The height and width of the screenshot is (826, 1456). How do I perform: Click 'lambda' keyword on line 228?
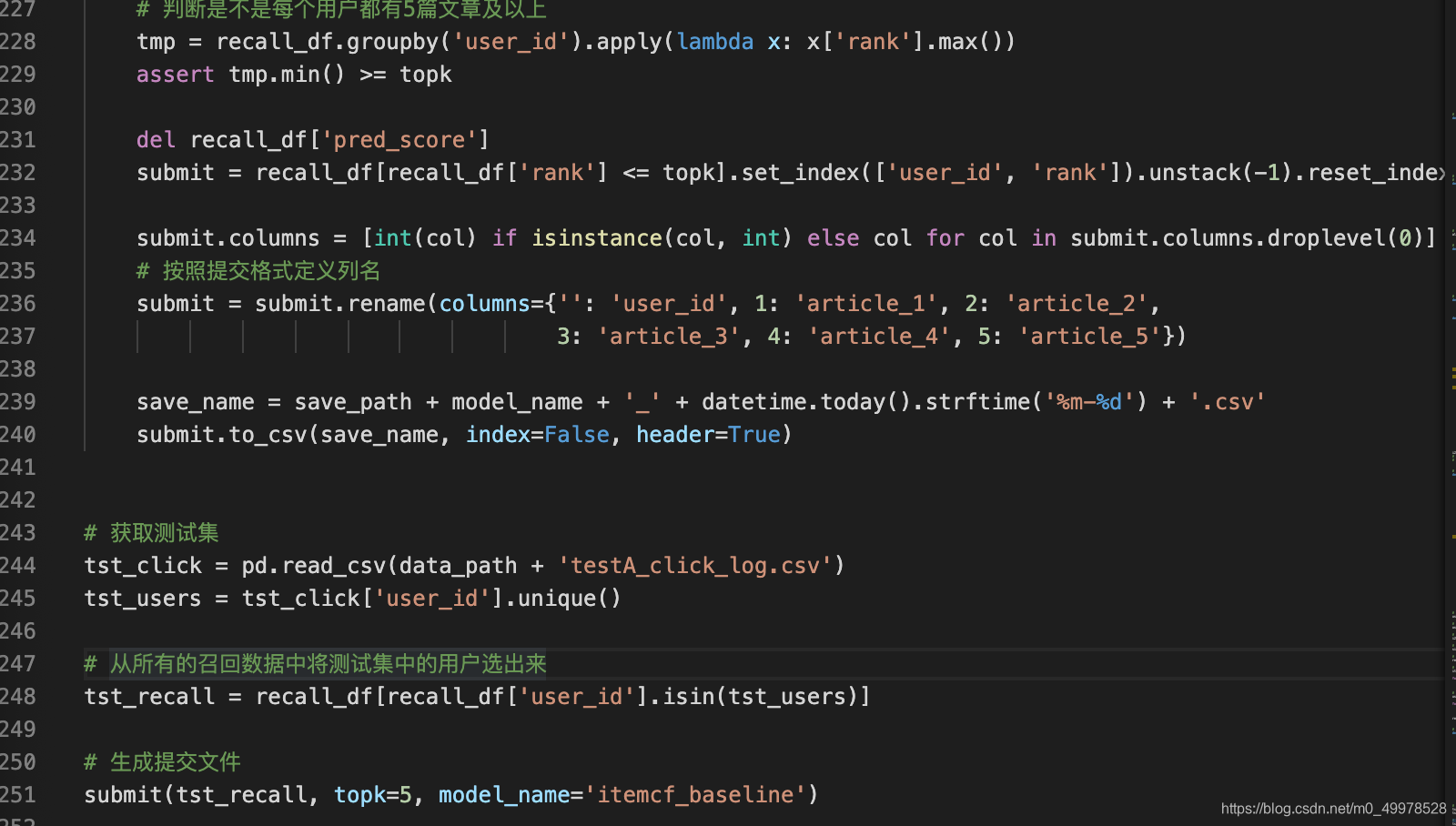(715, 42)
